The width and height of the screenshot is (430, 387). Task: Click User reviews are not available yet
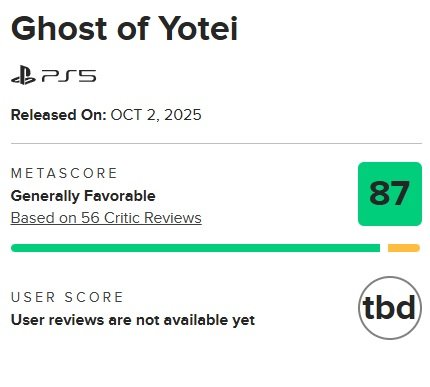click(x=133, y=320)
